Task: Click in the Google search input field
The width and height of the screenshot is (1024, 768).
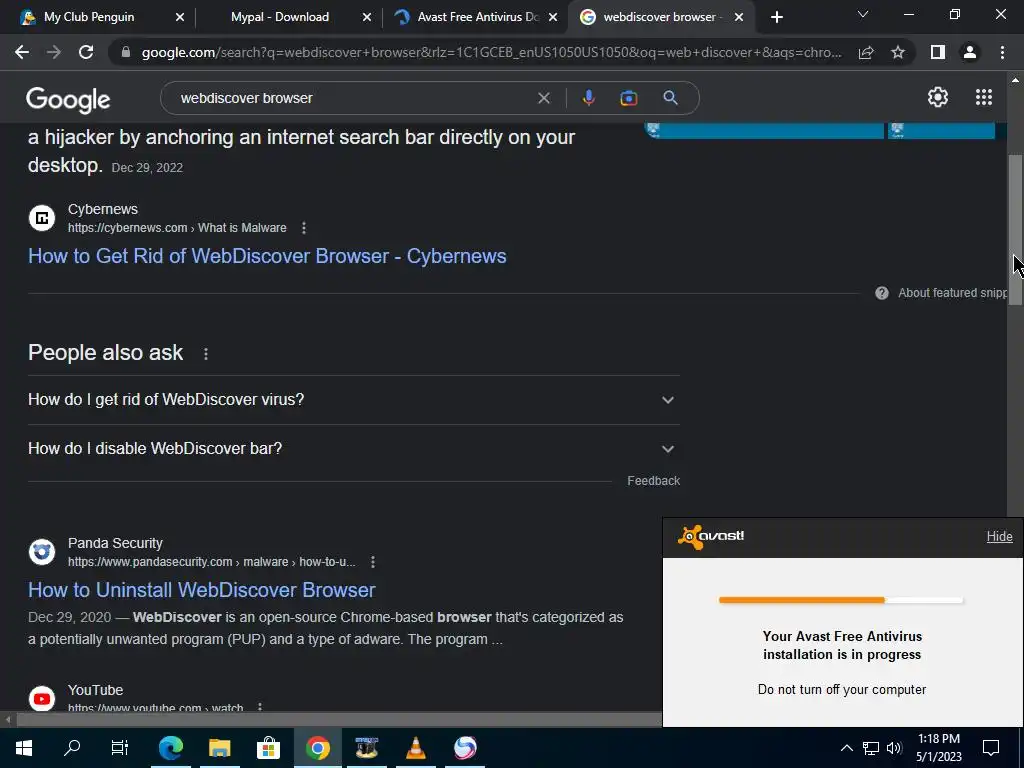Action: click(353, 98)
